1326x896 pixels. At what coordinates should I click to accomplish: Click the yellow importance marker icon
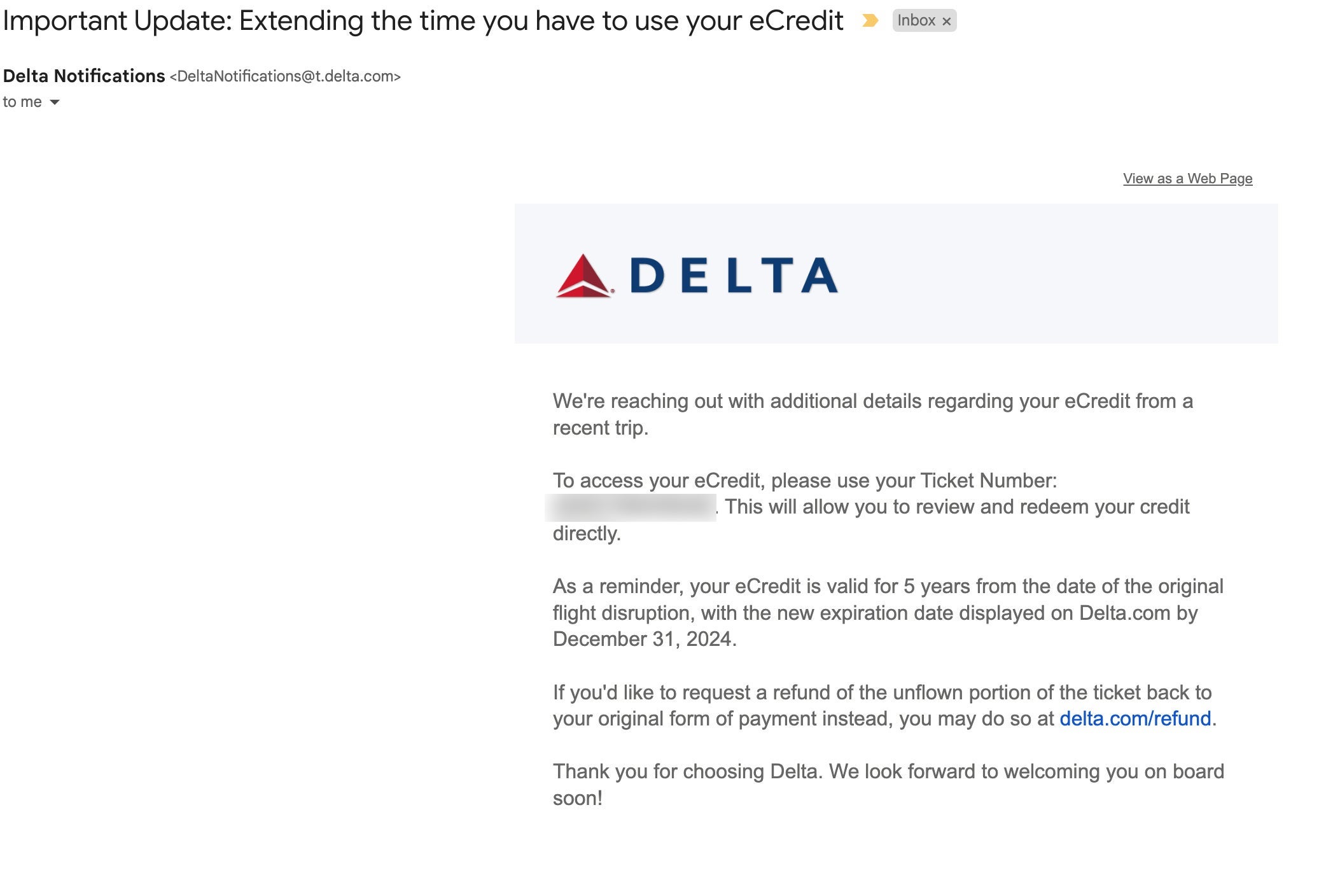(870, 21)
